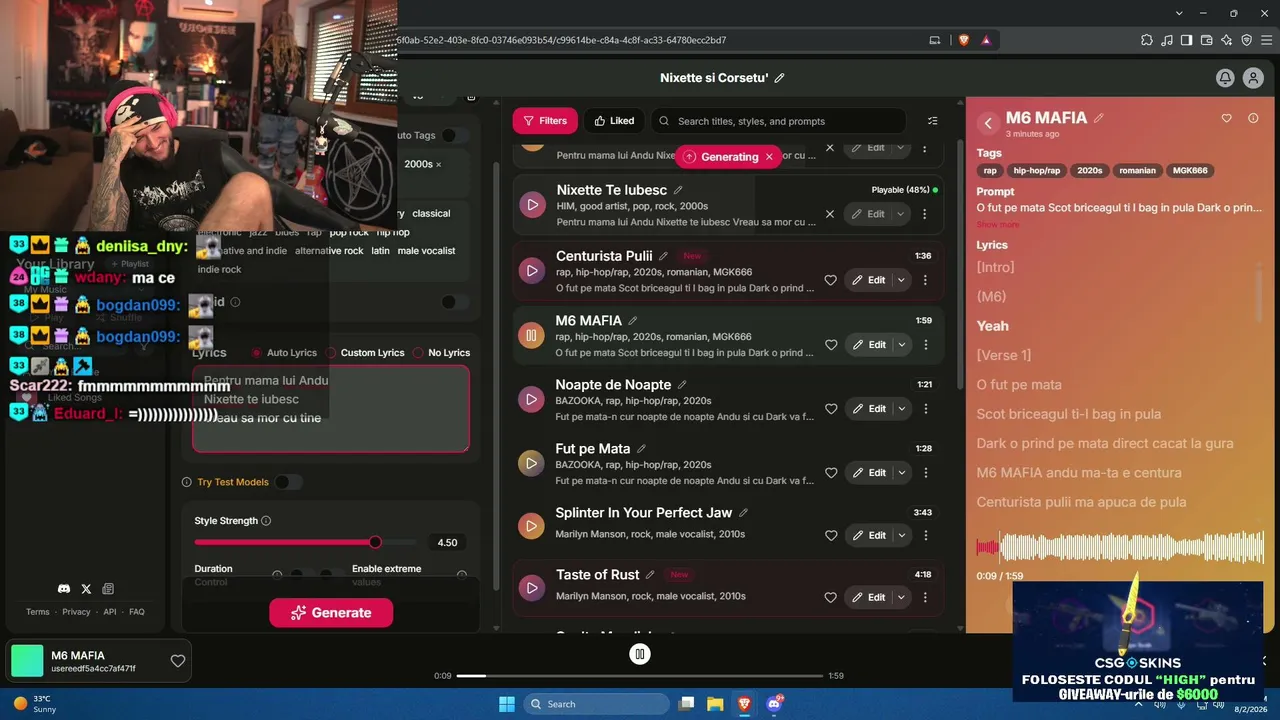
Task: Click the Generate button
Action: point(331,613)
